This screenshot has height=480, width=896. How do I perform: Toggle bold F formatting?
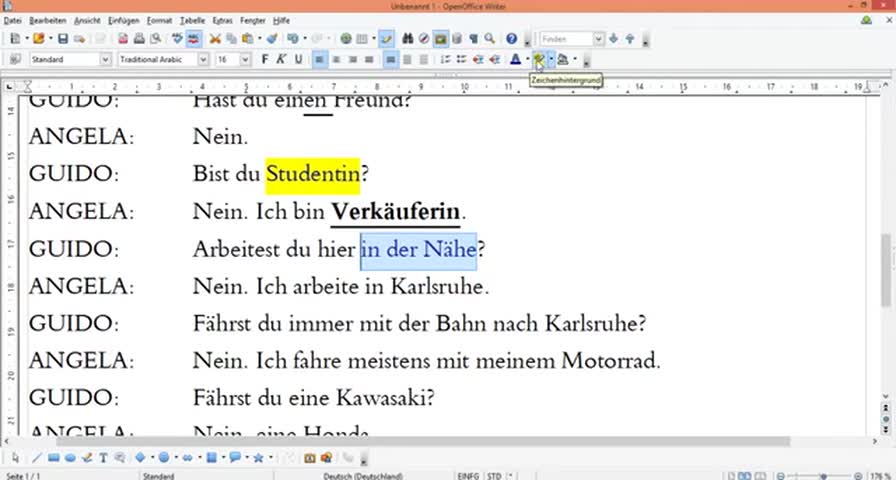coord(265,59)
